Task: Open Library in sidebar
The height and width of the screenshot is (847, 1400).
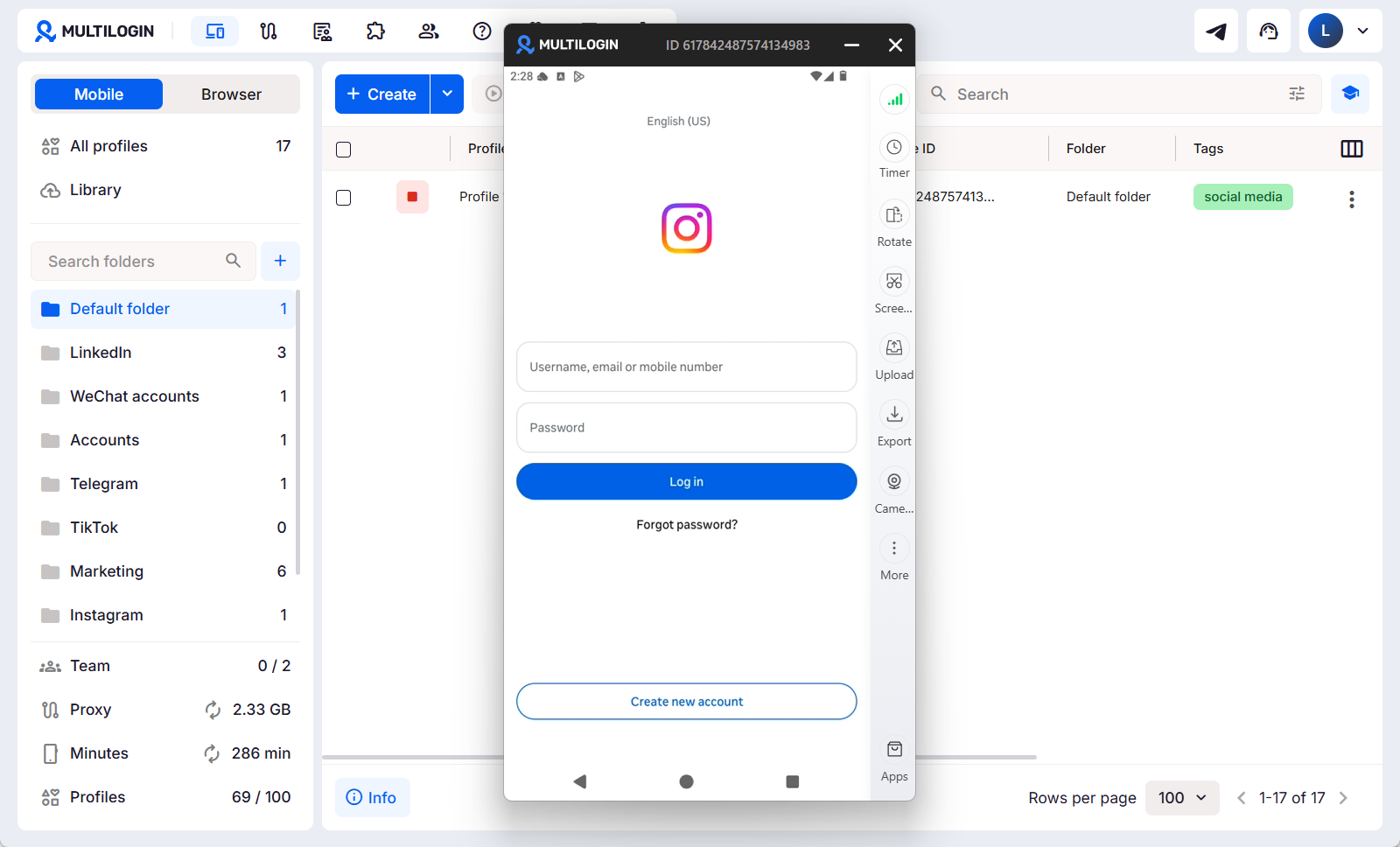Action: [x=165, y=190]
